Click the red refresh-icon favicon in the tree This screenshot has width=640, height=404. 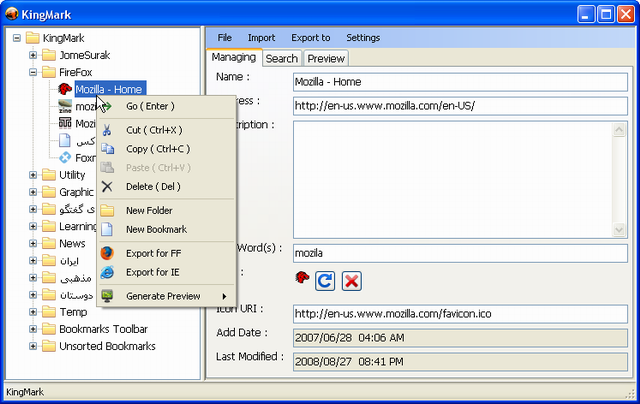(x=64, y=89)
